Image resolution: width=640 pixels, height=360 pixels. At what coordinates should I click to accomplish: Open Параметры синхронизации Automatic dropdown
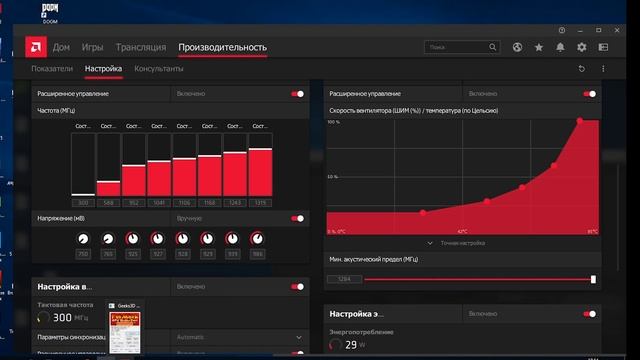[x=240, y=337]
